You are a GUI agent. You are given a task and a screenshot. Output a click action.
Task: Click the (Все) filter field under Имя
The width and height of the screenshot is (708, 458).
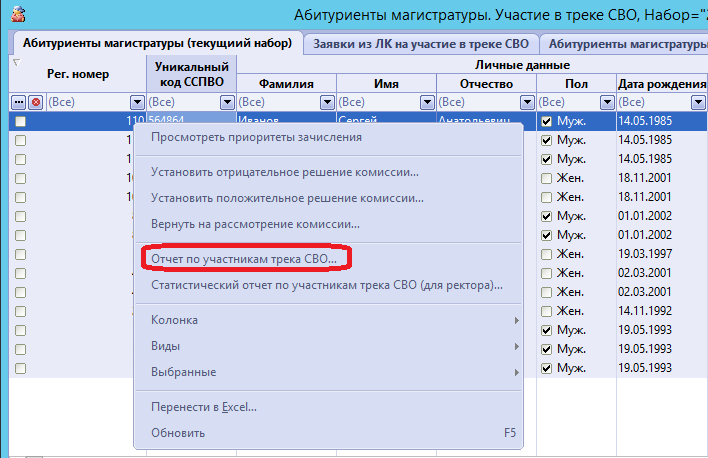[378, 103]
